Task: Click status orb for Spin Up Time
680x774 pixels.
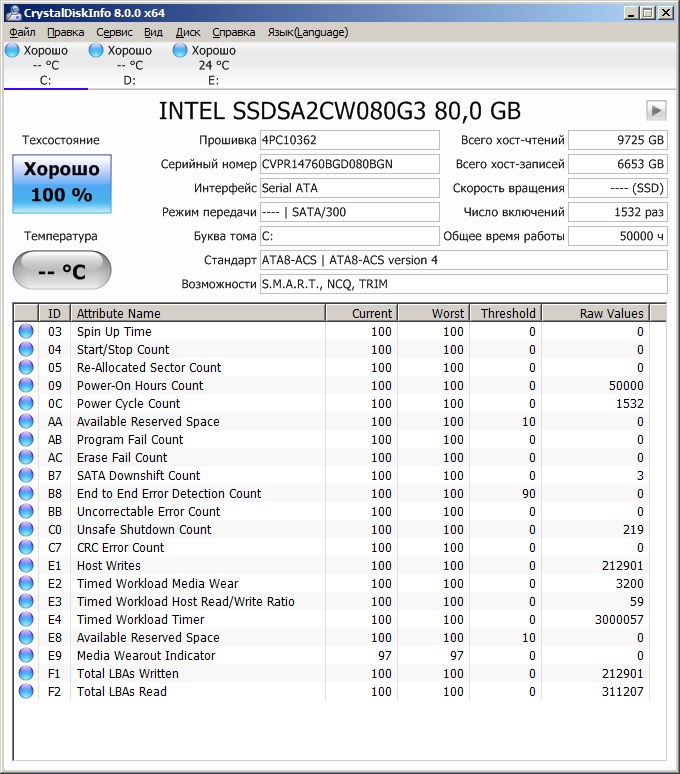Action: click(x=26, y=332)
